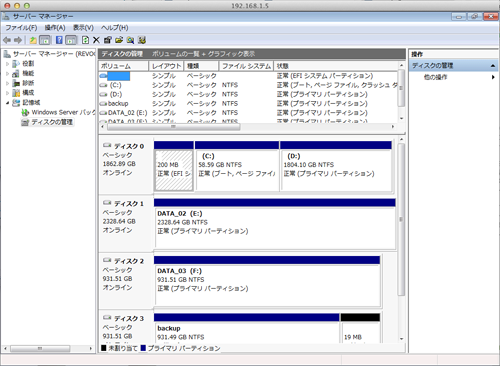Collapse the 記憶域 tree node arrow
The image size is (500, 366).
click(8, 103)
